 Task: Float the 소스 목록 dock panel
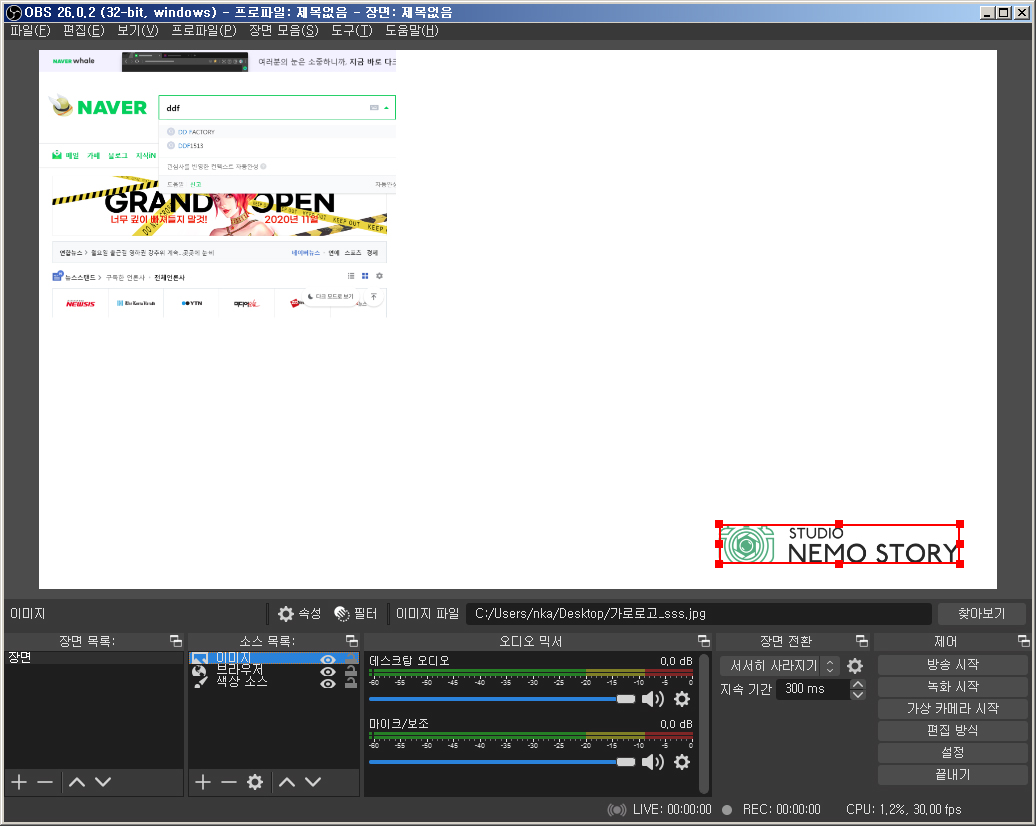[x=352, y=641]
